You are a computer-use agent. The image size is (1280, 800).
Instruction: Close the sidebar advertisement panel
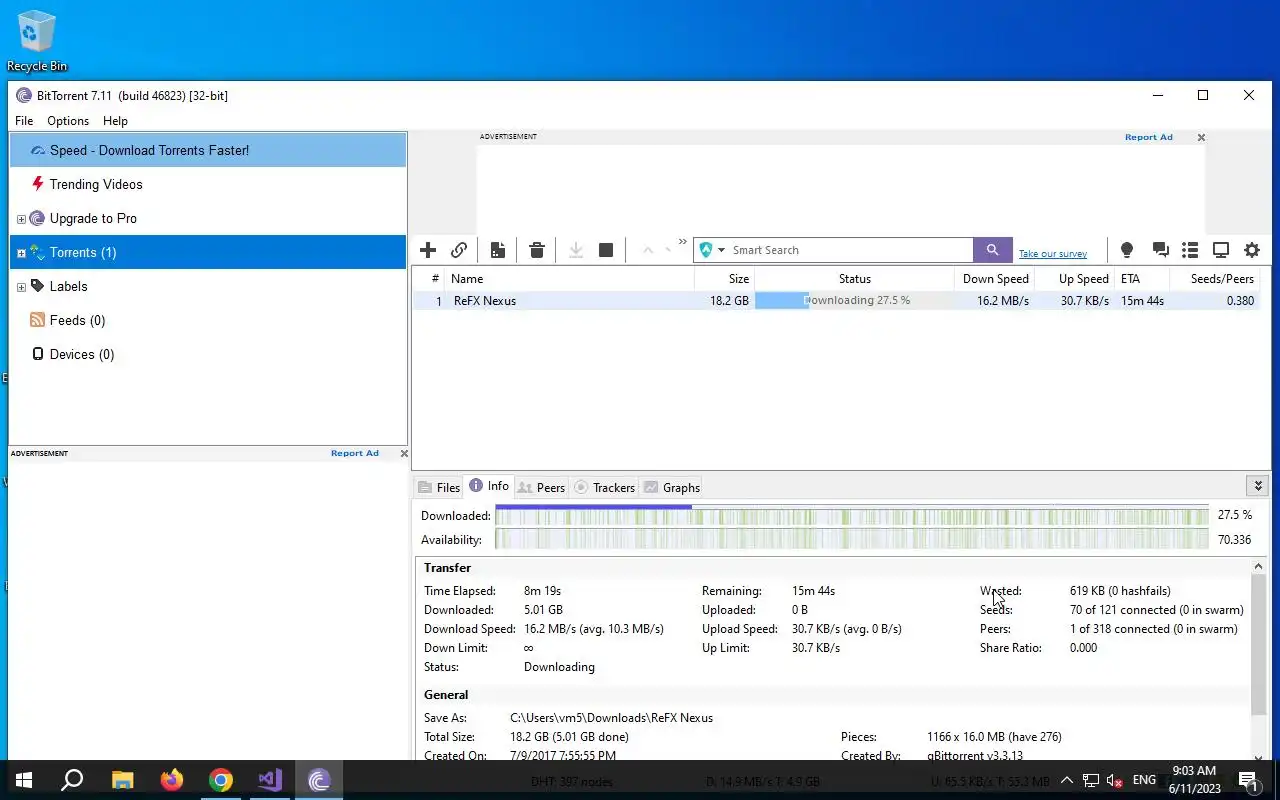pyautogui.click(x=404, y=453)
